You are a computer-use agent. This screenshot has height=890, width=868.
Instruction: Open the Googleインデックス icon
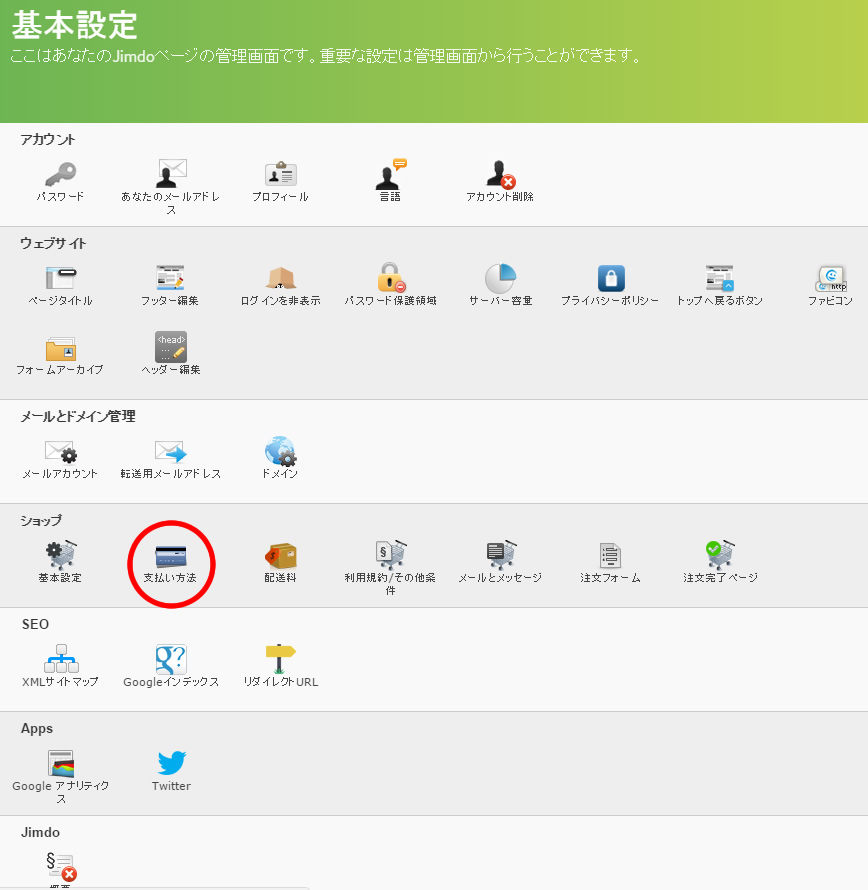tap(171, 659)
